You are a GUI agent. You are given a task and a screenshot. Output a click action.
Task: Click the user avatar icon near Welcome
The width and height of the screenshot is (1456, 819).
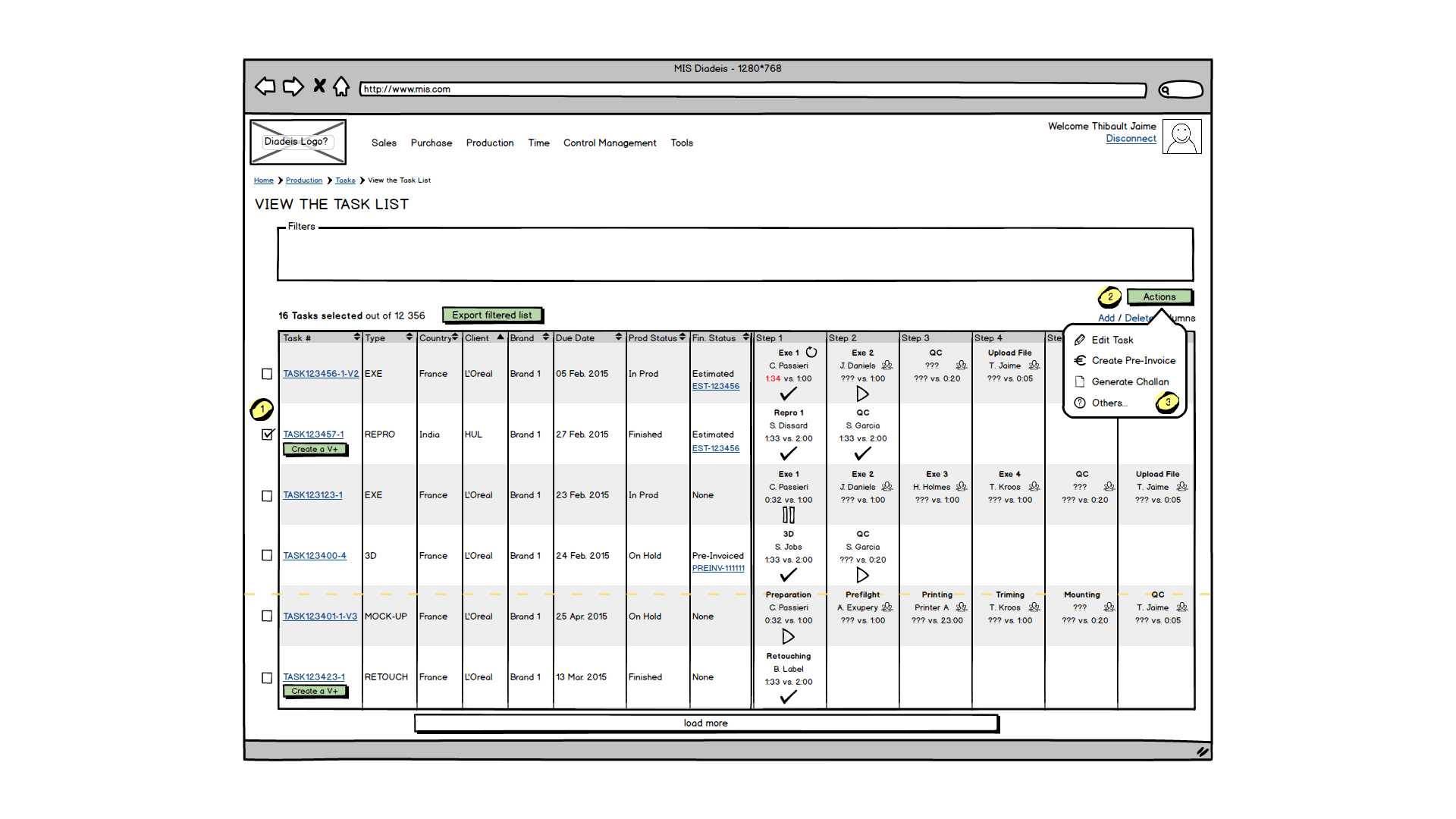click(x=1181, y=137)
